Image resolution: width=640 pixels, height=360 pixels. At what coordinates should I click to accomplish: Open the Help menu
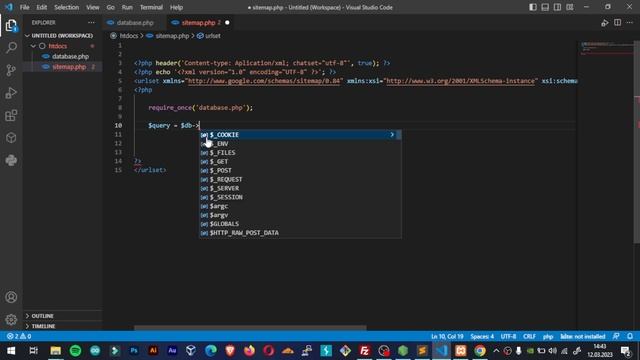(176, 7)
